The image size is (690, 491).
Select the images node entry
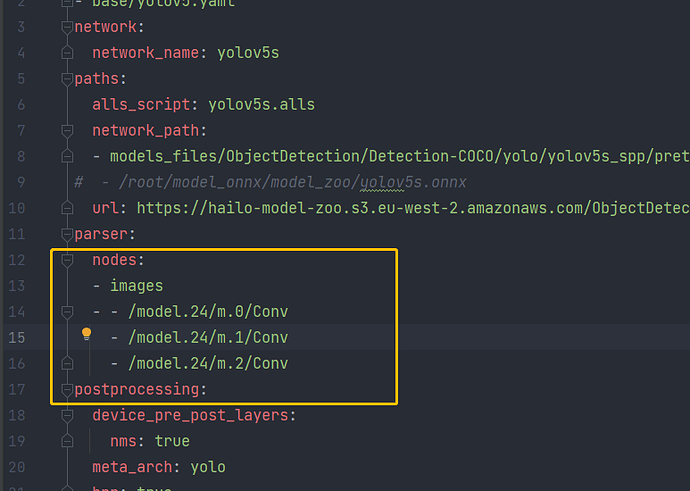[x=136, y=287]
